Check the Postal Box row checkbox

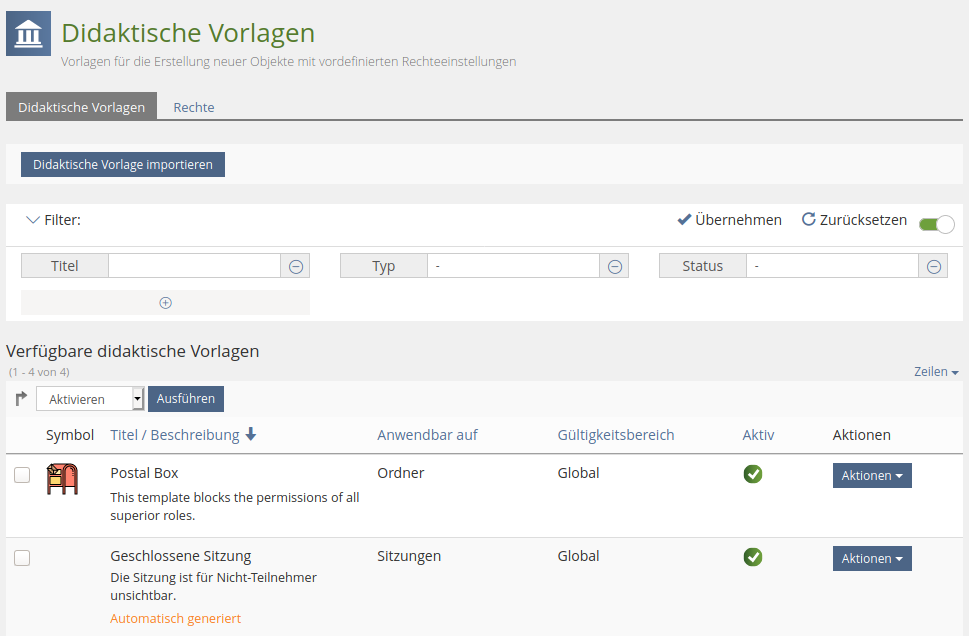[22, 476]
